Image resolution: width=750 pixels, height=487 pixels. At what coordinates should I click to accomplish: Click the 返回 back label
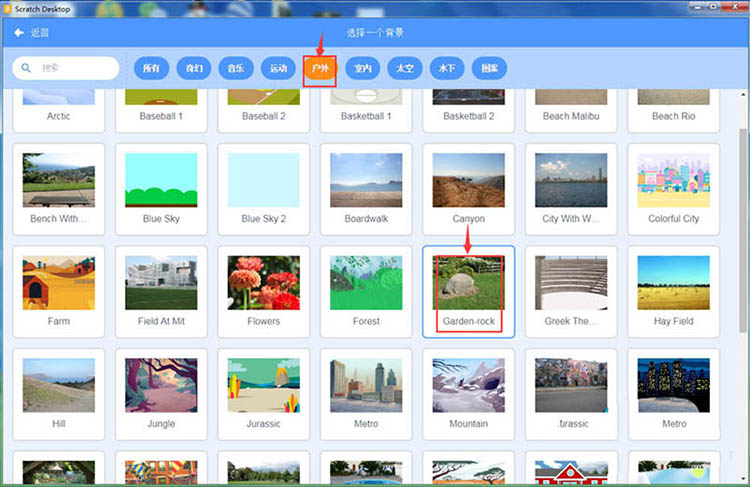point(40,33)
